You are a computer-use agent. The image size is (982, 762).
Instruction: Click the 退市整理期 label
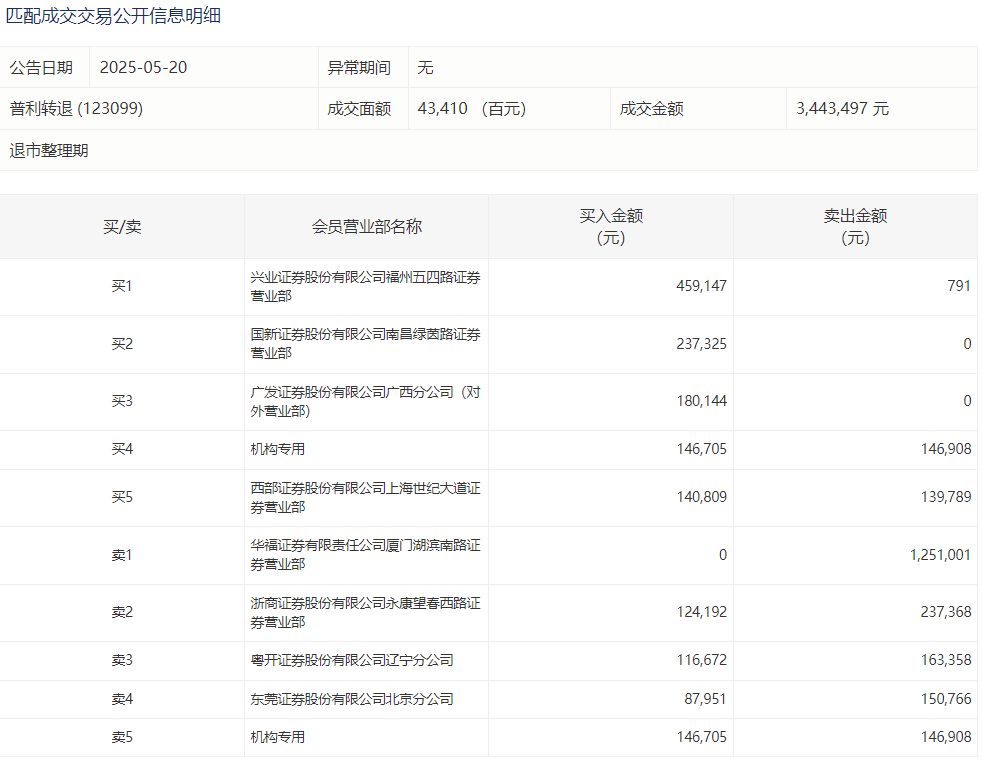pyautogui.click(x=49, y=151)
